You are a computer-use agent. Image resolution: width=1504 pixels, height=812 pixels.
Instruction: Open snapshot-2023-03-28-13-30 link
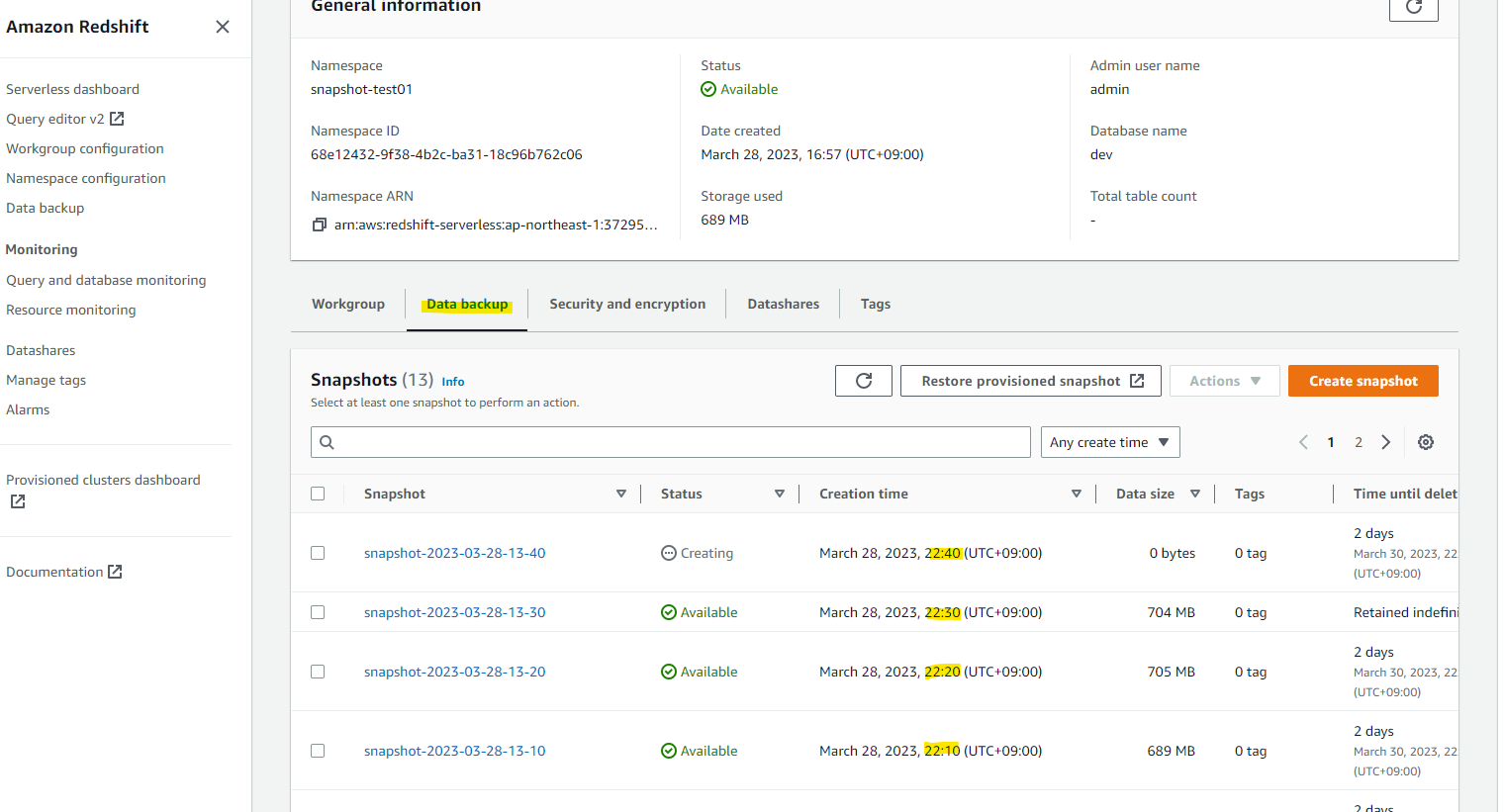tap(455, 612)
